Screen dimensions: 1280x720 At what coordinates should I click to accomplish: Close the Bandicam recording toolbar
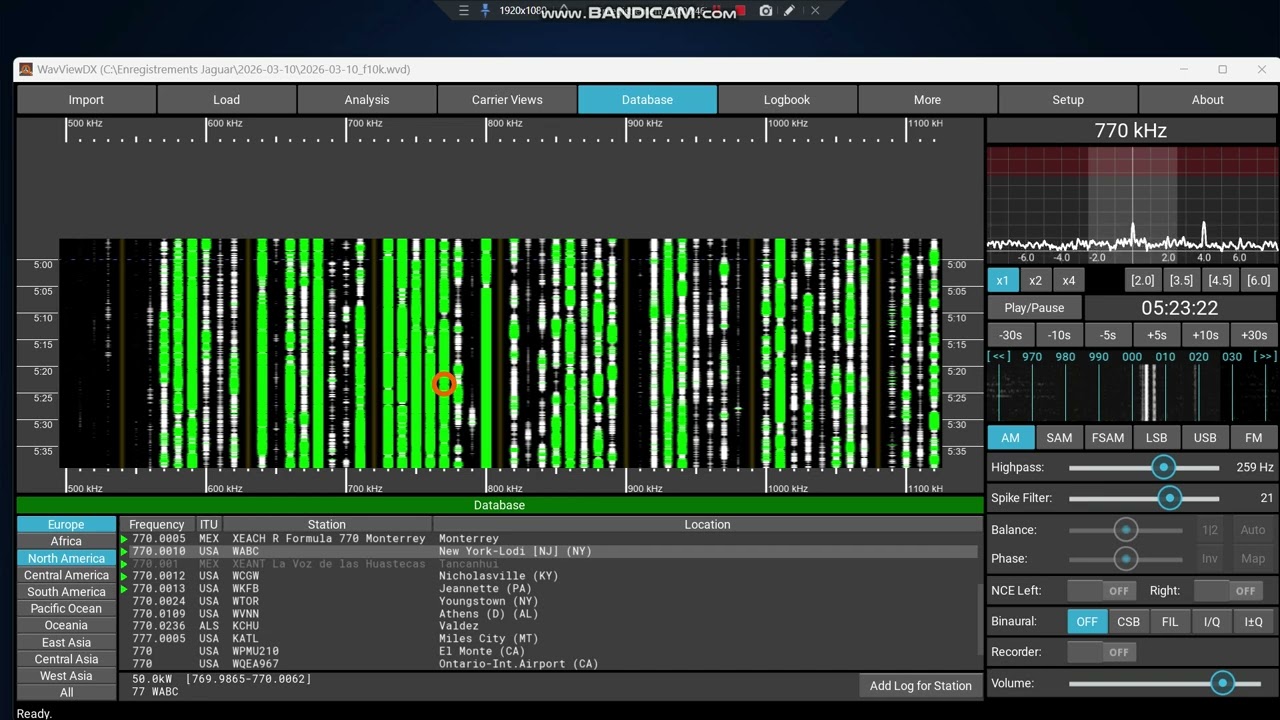(x=815, y=11)
